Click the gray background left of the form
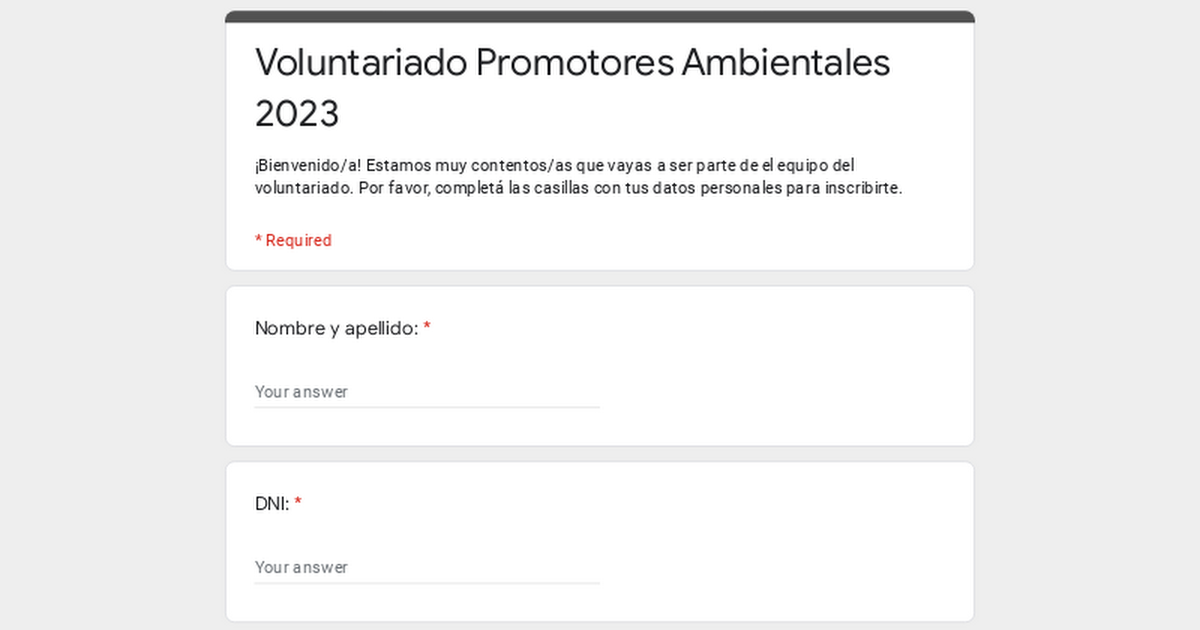Viewport: 1200px width, 630px height. point(110,320)
